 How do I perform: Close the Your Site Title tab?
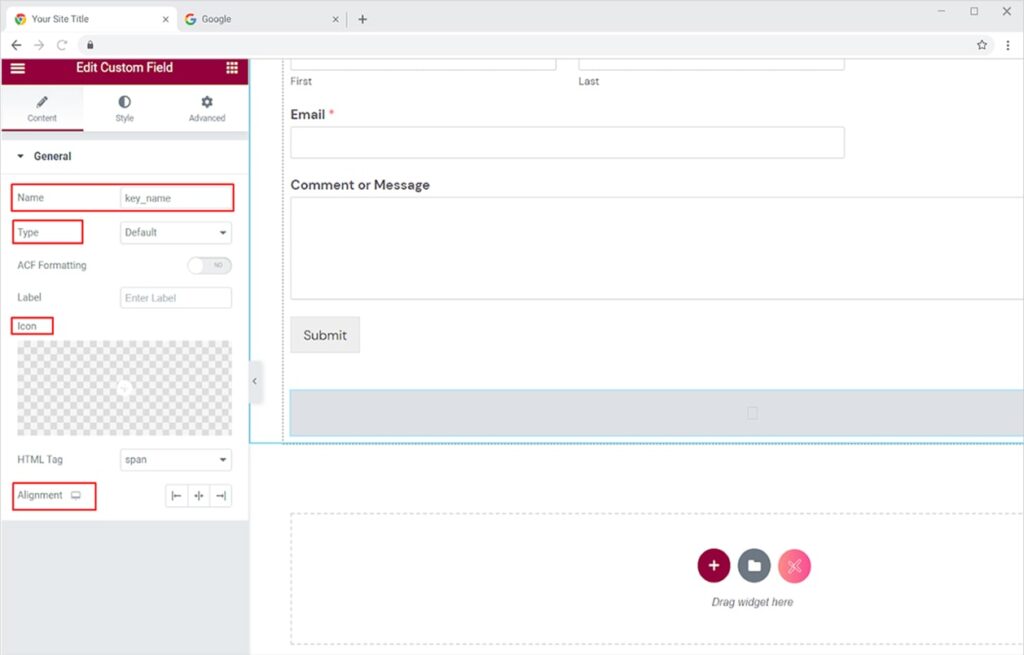click(165, 20)
